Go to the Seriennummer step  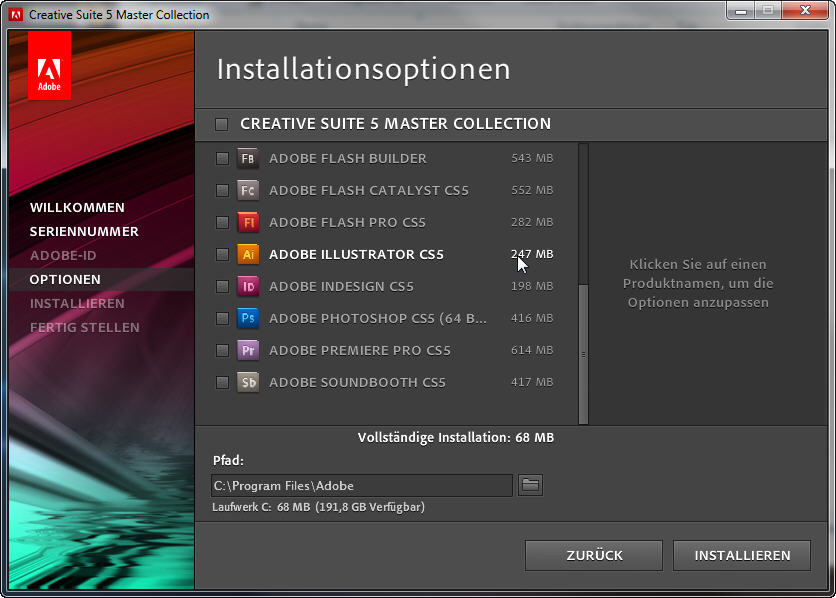(84, 231)
